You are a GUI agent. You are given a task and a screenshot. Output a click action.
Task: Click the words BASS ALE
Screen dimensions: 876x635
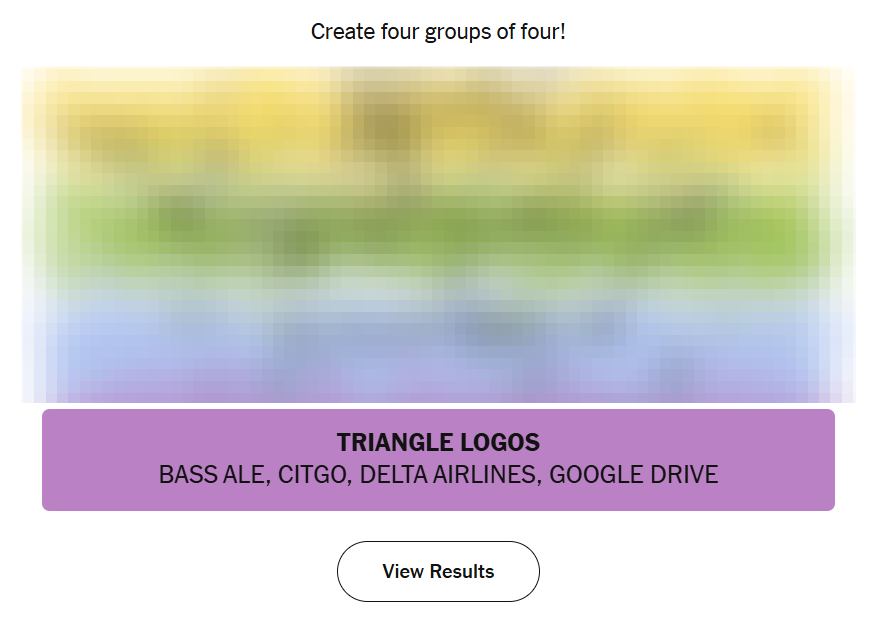tap(215, 475)
